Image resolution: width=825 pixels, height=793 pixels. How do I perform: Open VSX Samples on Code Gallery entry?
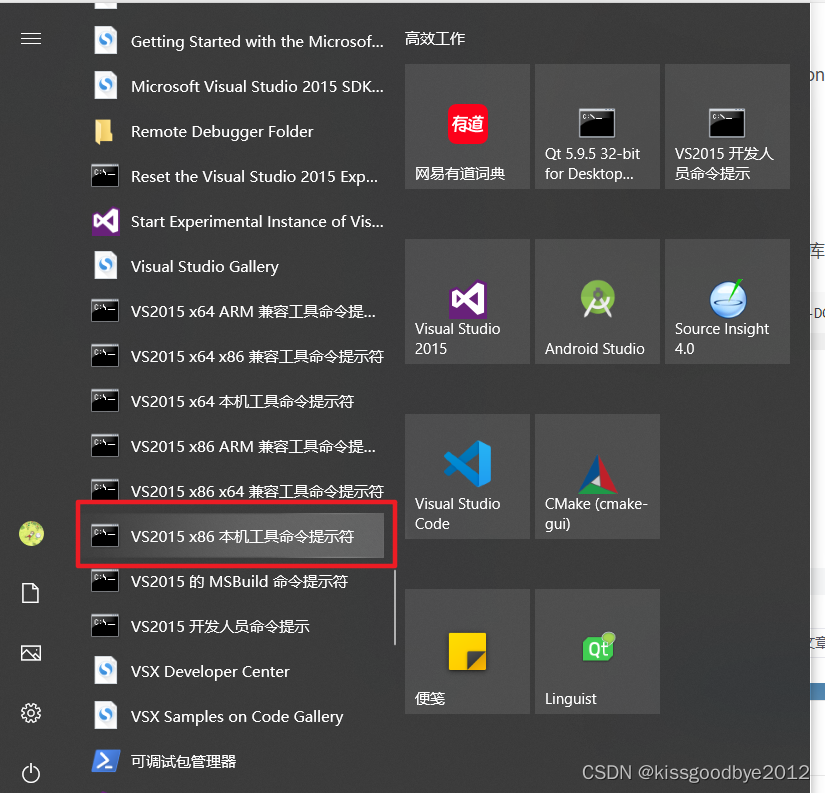pos(237,716)
